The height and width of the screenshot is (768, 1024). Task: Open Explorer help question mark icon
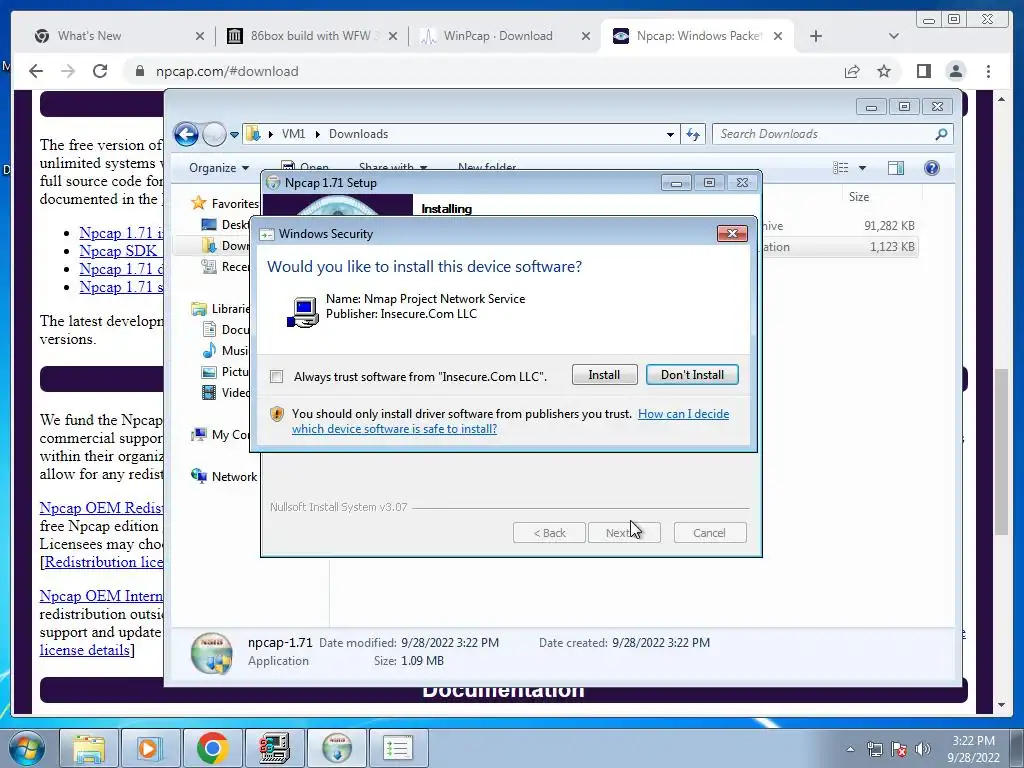pyautogui.click(x=932, y=168)
